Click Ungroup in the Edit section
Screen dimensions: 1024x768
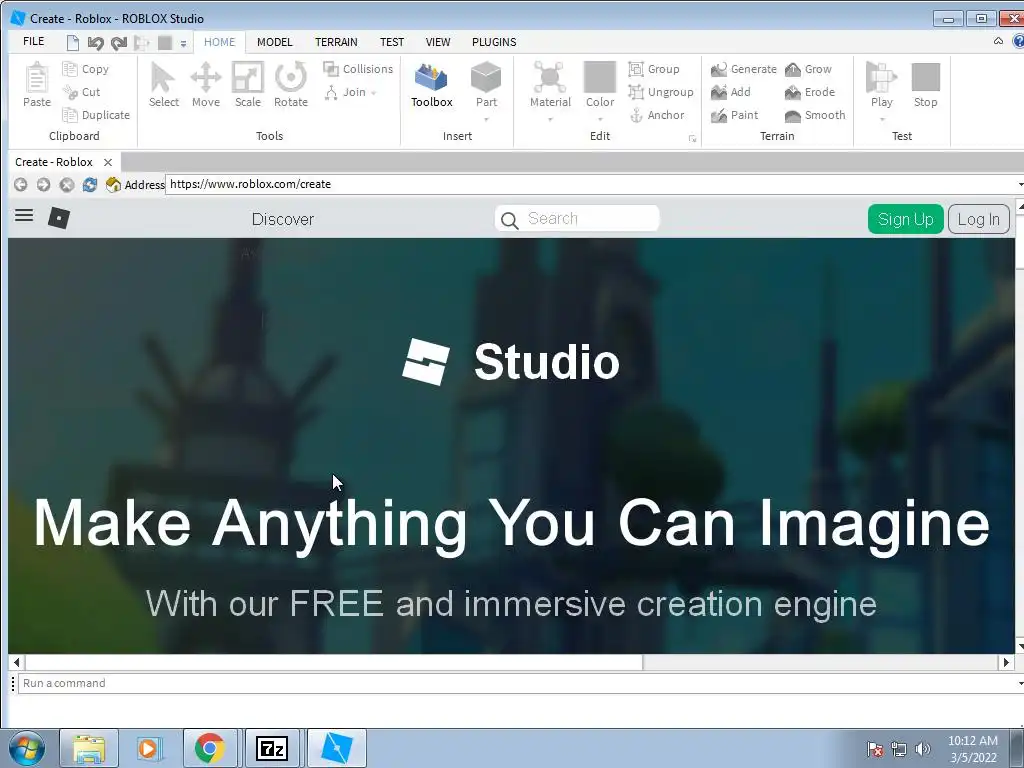click(661, 92)
